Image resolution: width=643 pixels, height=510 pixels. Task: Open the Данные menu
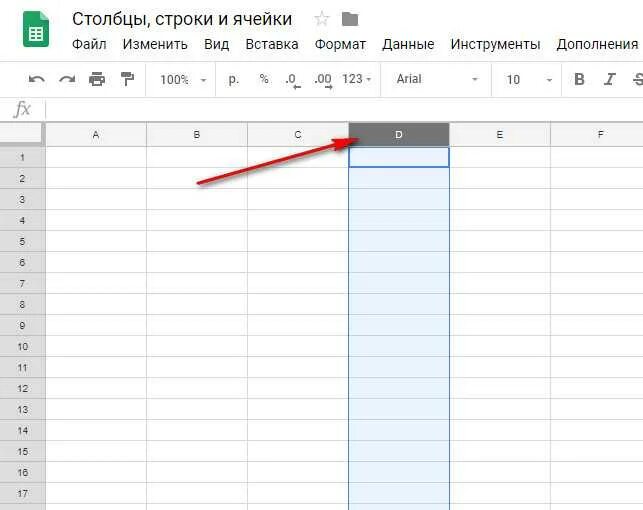[x=408, y=44]
